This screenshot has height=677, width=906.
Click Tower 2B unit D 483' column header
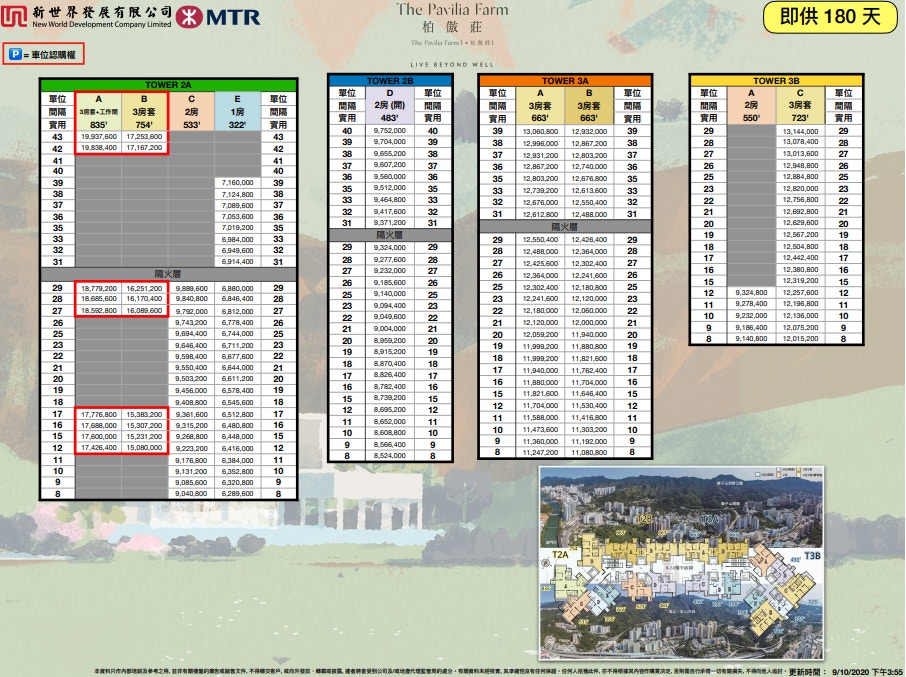pyautogui.click(x=392, y=105)
